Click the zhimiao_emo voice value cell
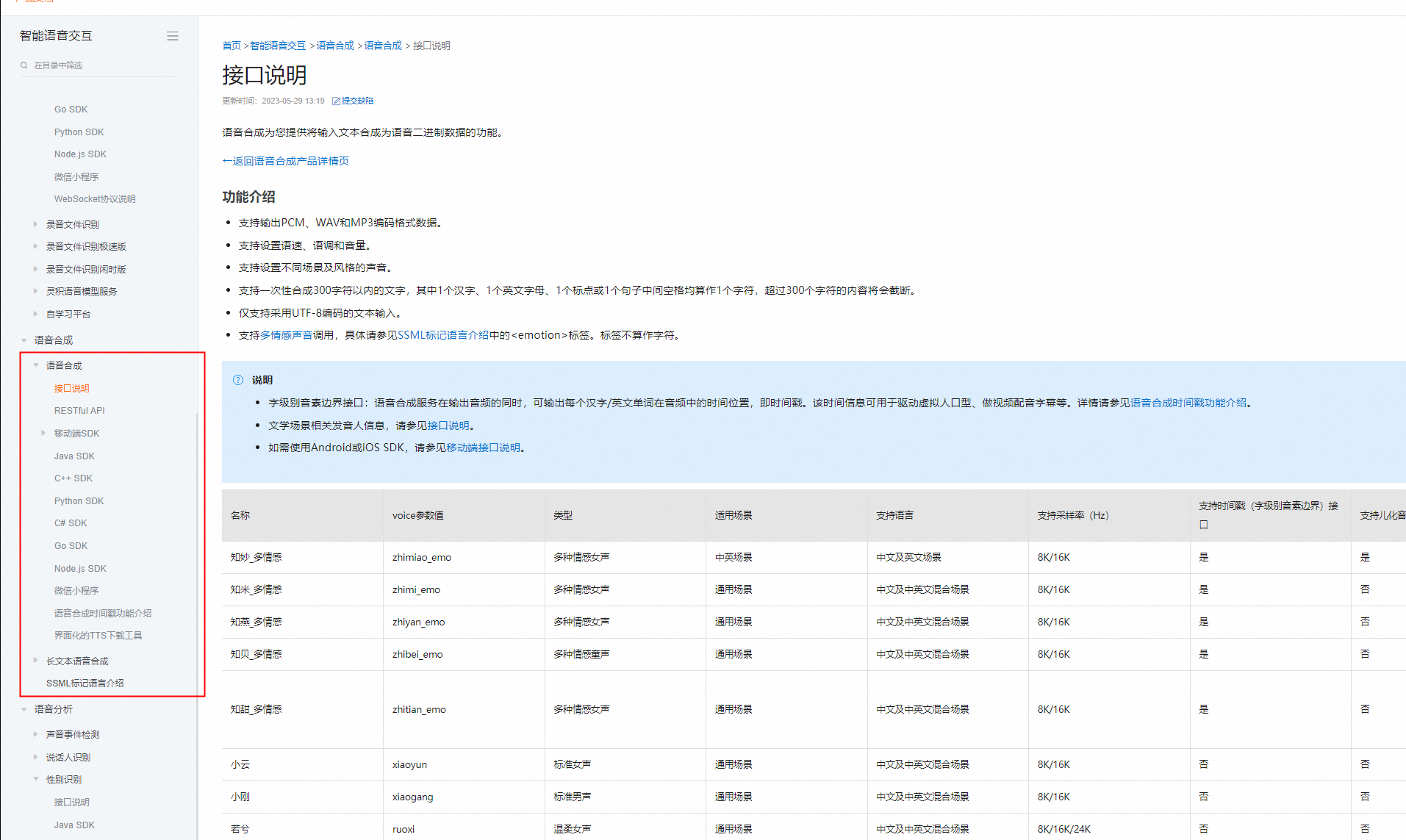This screenshot has height=840, width=1406. pos(464,557)
